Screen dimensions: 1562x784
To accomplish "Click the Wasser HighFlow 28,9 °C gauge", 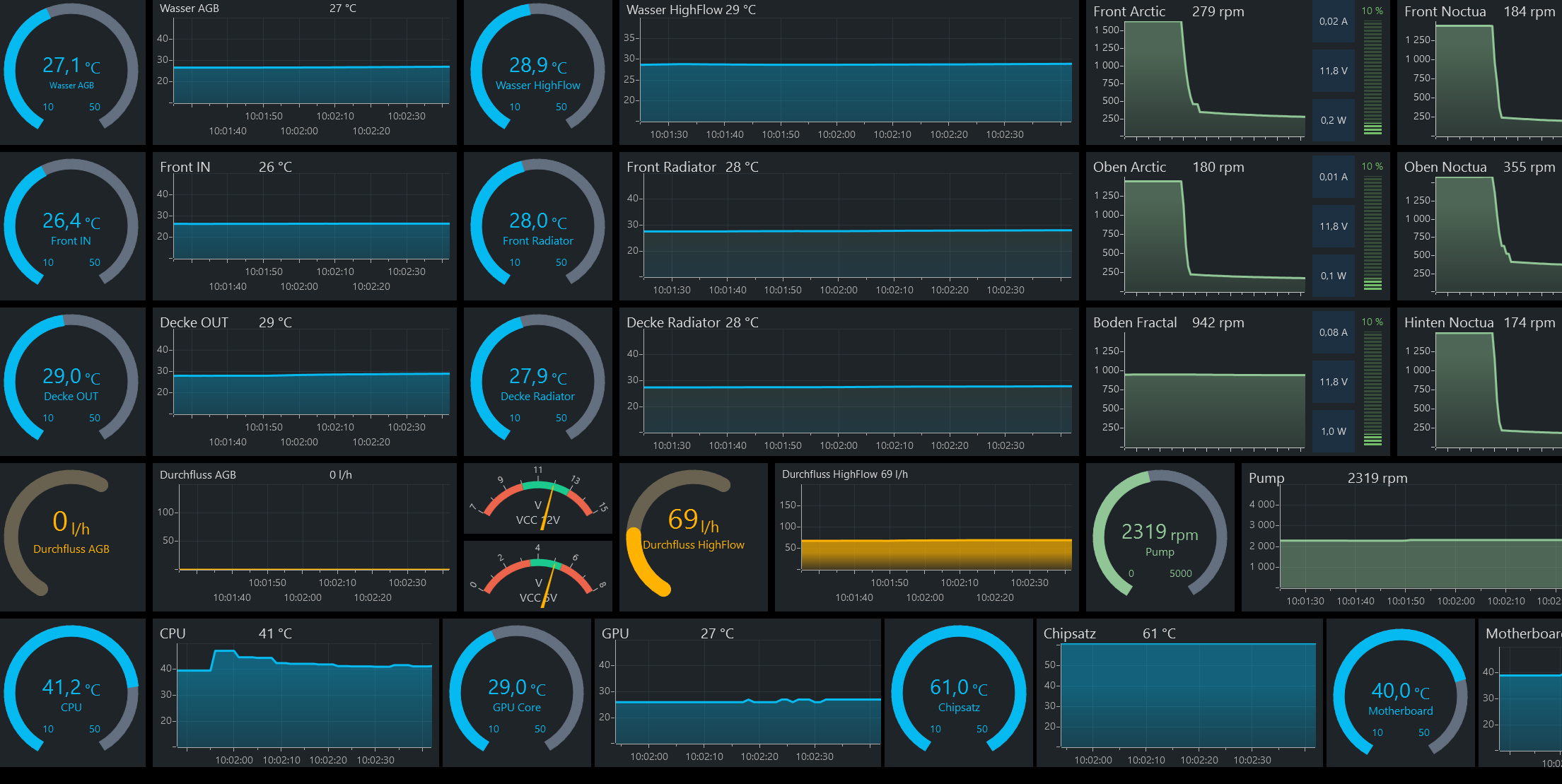I will [537, 71].
